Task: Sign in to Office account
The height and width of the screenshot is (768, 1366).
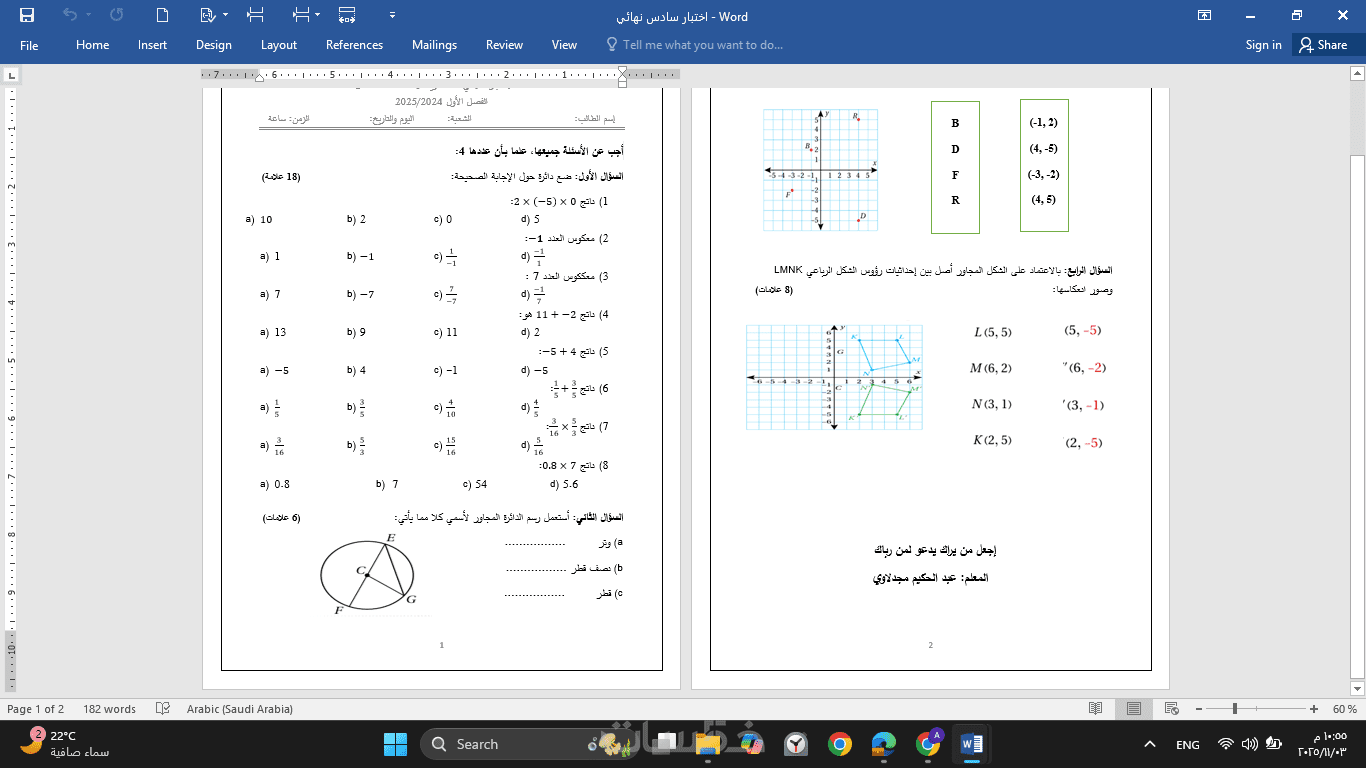Action: tap(1264, 45)
